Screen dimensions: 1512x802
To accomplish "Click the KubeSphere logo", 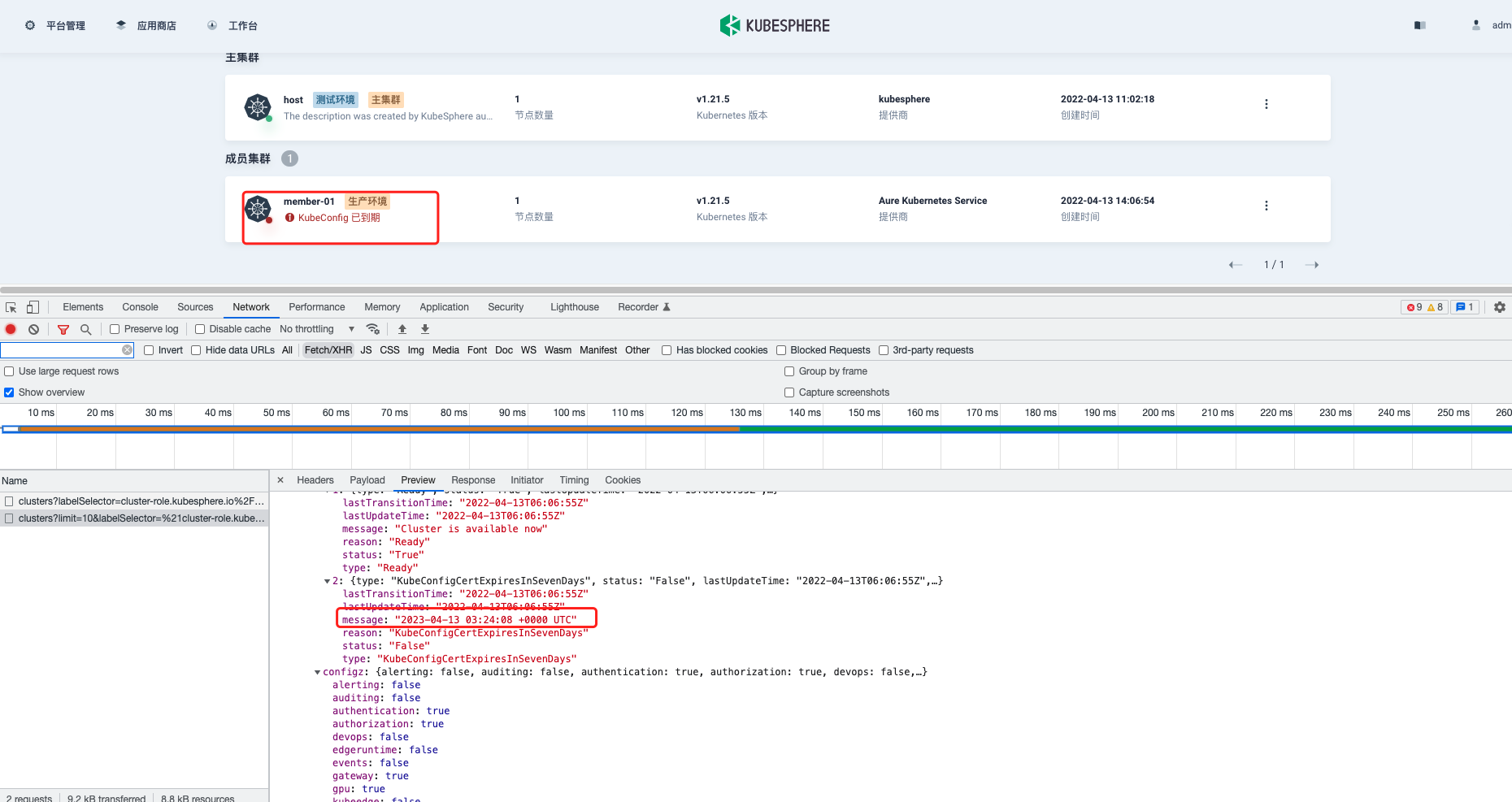I will click(x=775, y=26).
